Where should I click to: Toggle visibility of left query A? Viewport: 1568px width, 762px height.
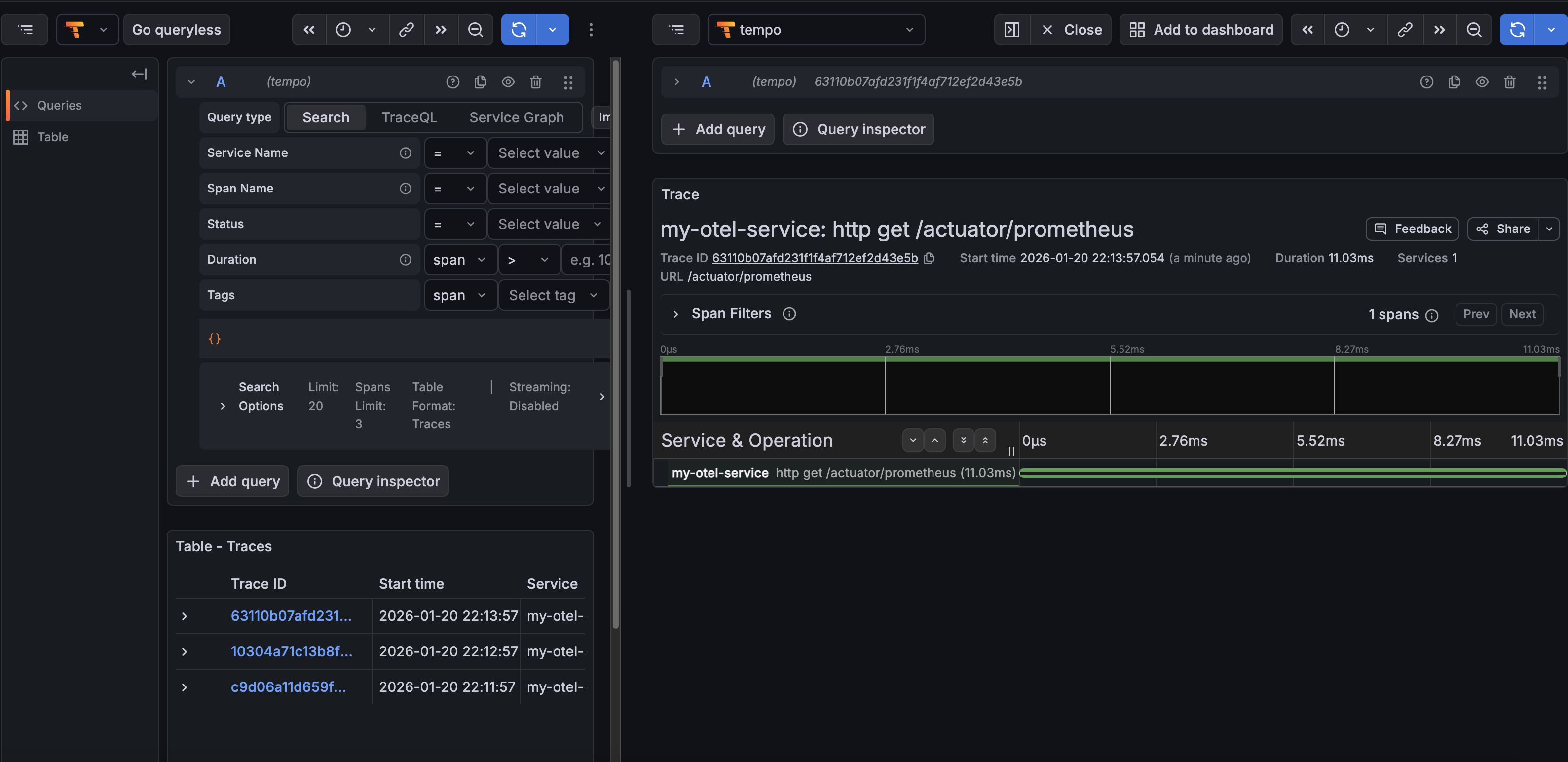click(x=508, y=81)
